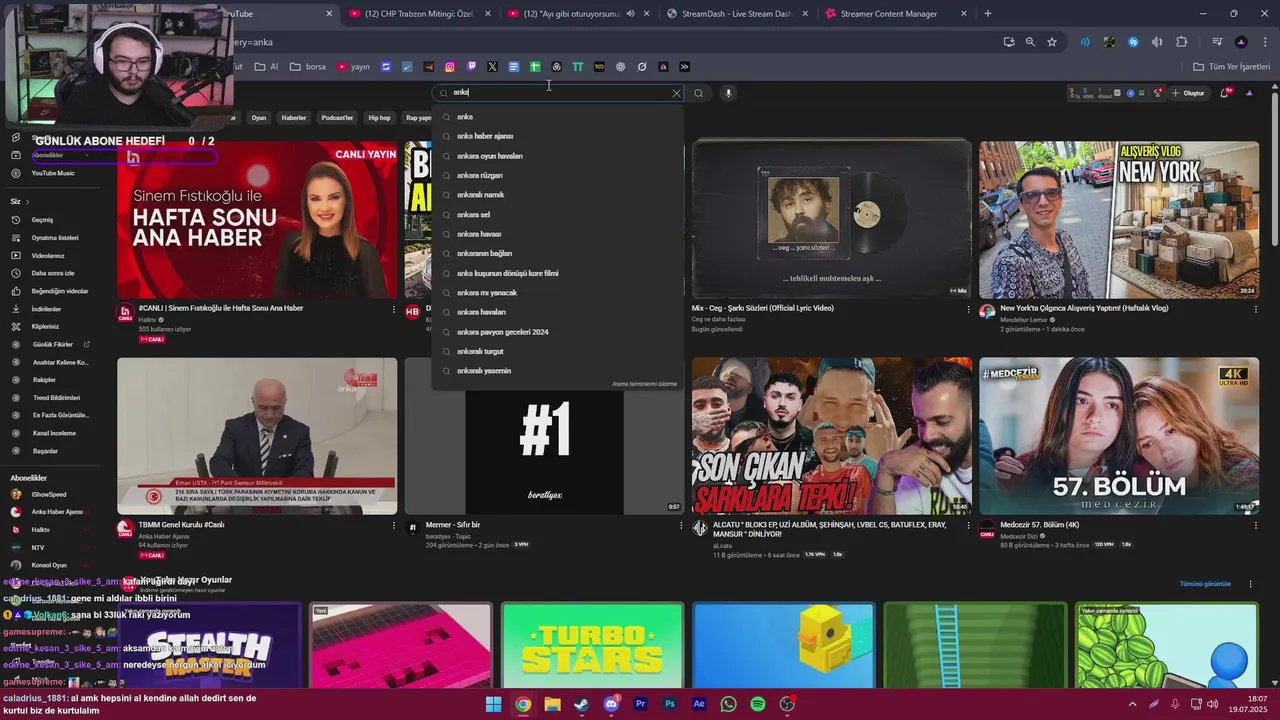Click the YouTube search magnifier button

[698, 93]
